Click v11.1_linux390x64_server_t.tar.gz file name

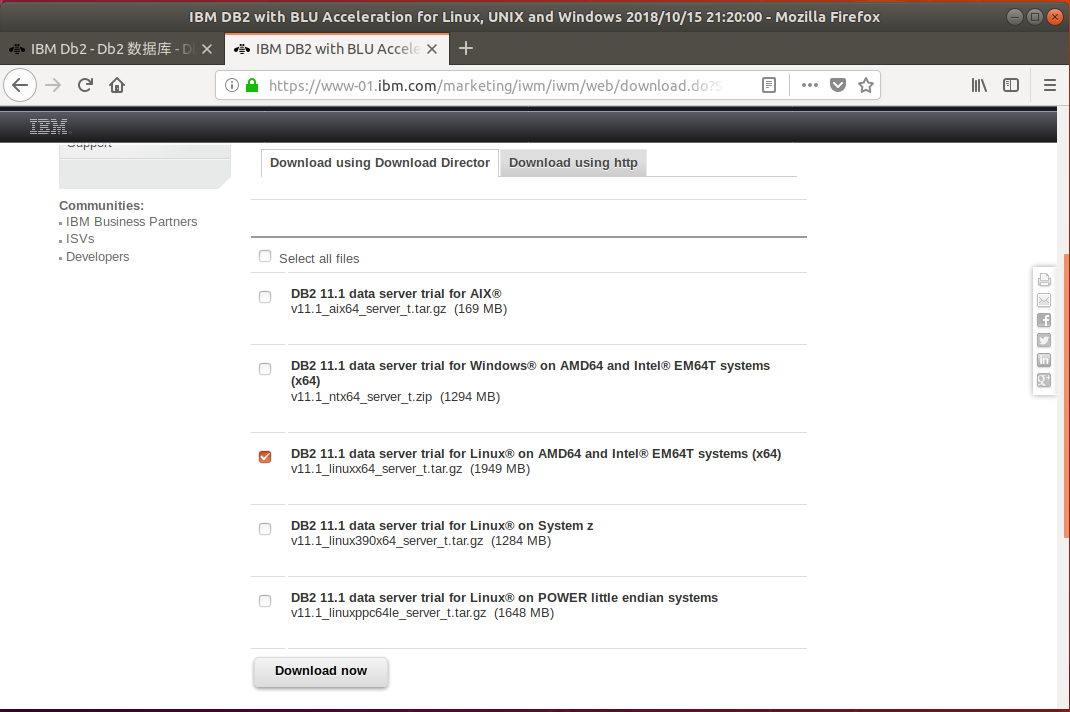(x=387, y=541)
